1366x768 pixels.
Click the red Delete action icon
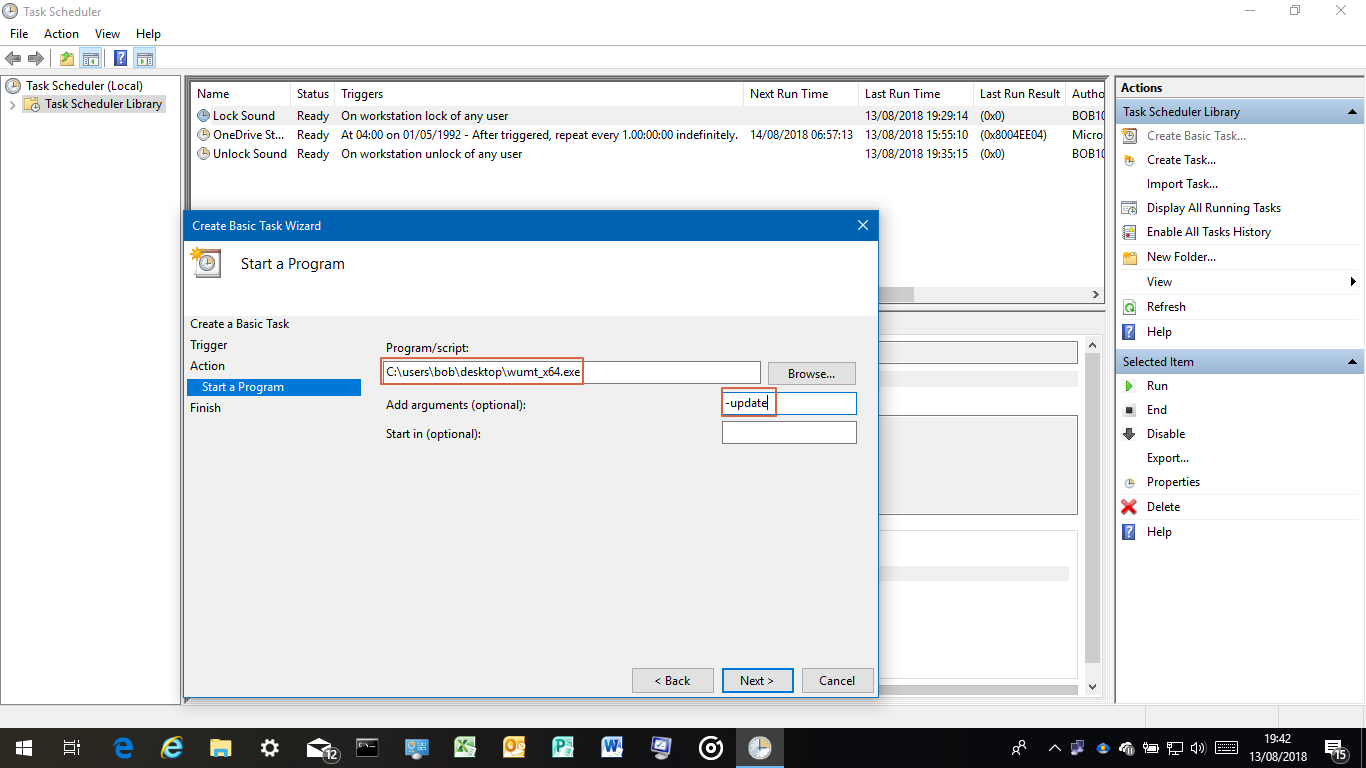1129,507
